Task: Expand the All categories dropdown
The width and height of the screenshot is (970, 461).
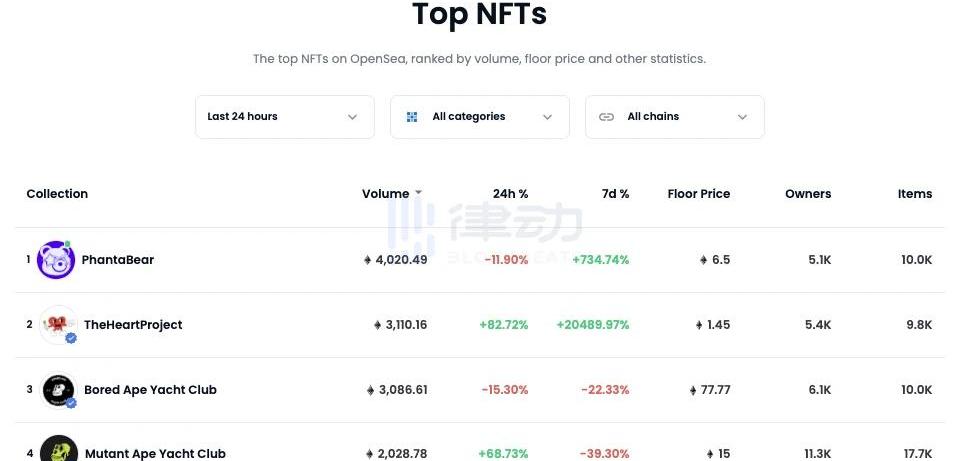Action: click(480, 117)
